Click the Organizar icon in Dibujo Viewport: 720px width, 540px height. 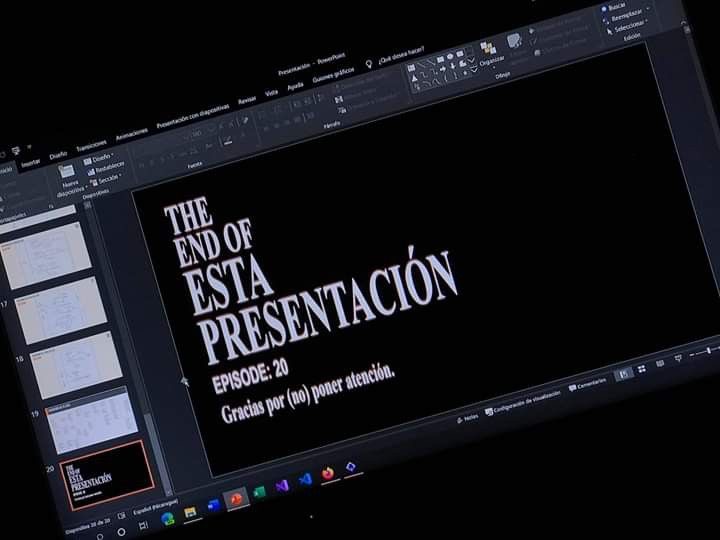pyautogui.click(x=489, y=47)
